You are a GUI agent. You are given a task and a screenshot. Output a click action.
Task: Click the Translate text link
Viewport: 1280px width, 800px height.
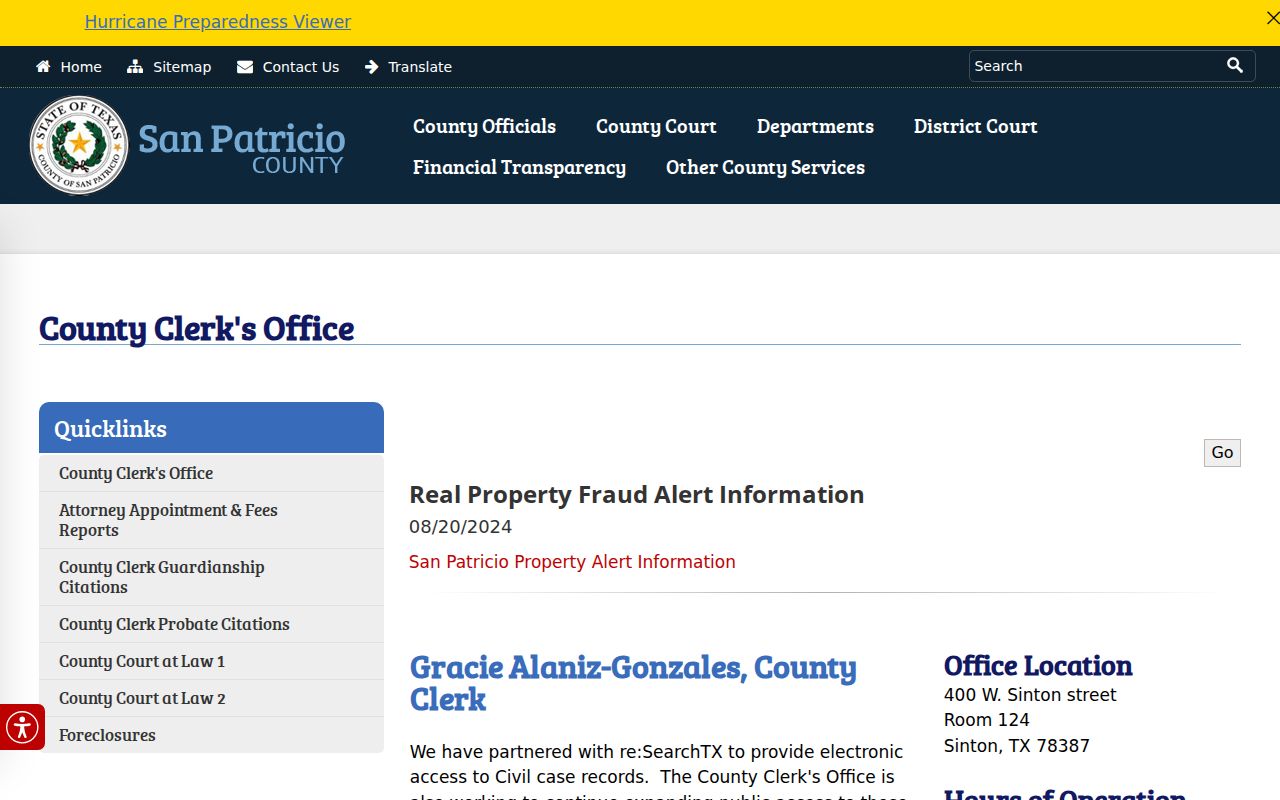(420, 67)
